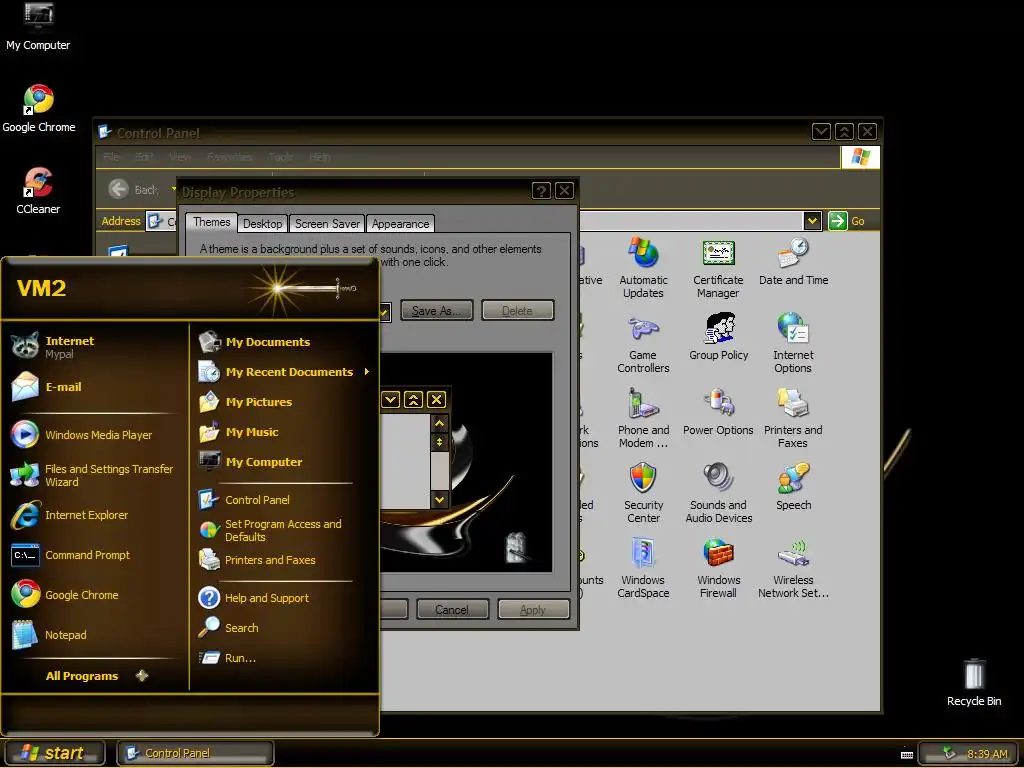The height and width of the screenshot is (768, 1024).
Task: Open Files and Settings Transfer Wizard
Action: point(95,475)
